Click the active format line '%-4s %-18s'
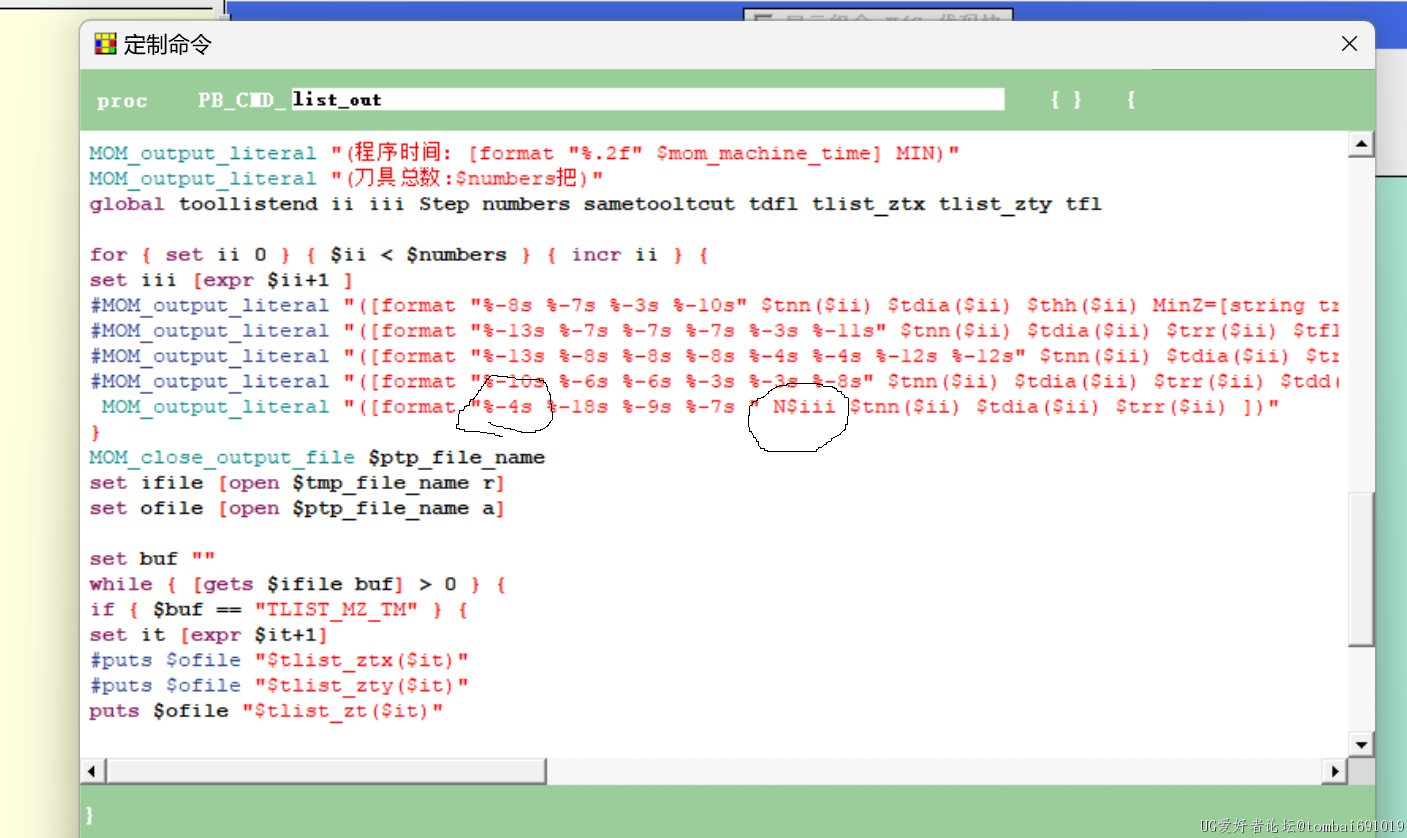The image size is (1407, 838). point(690,407)
